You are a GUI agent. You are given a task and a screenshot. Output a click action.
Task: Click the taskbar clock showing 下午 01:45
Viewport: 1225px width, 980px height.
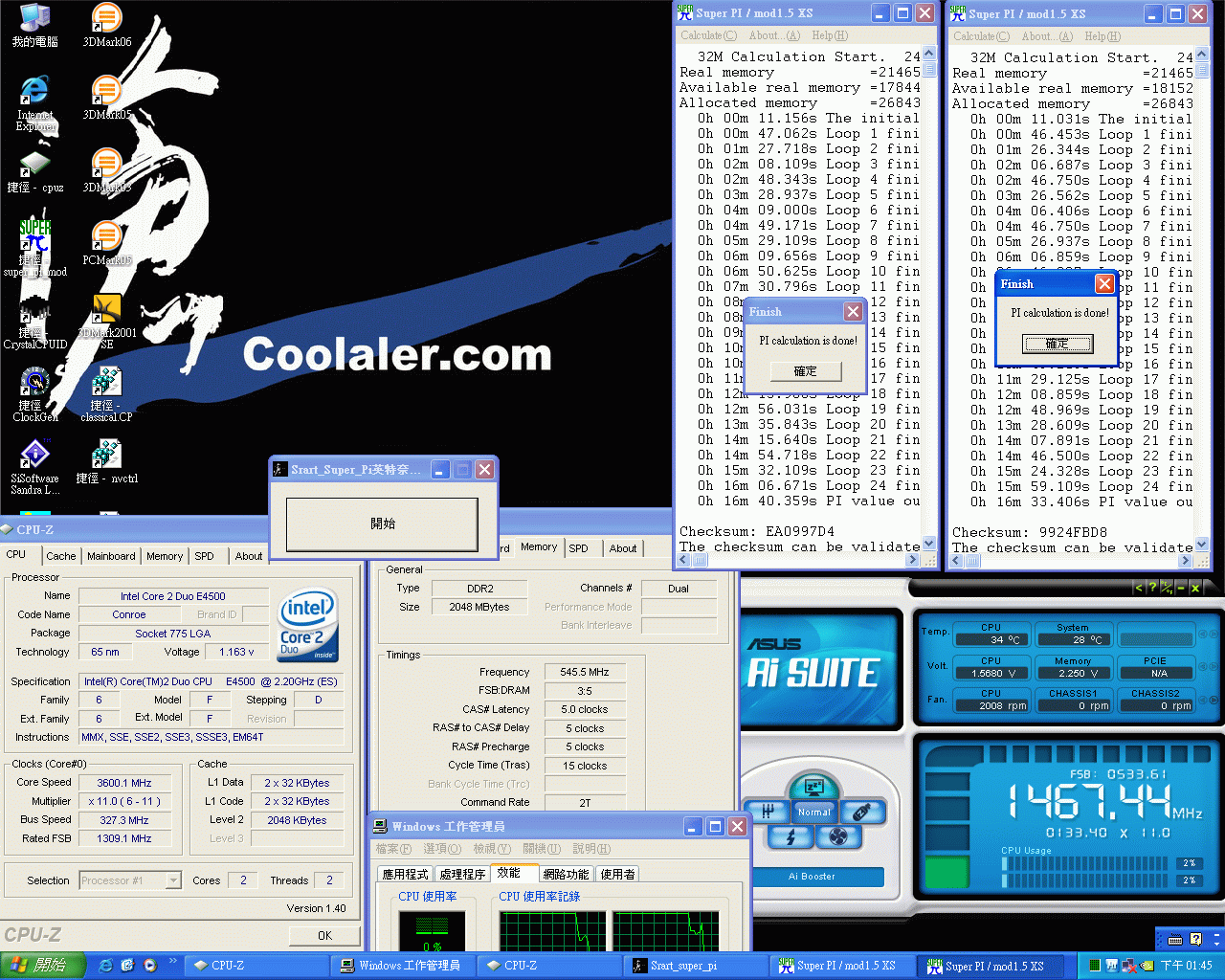pos(1186,966)
